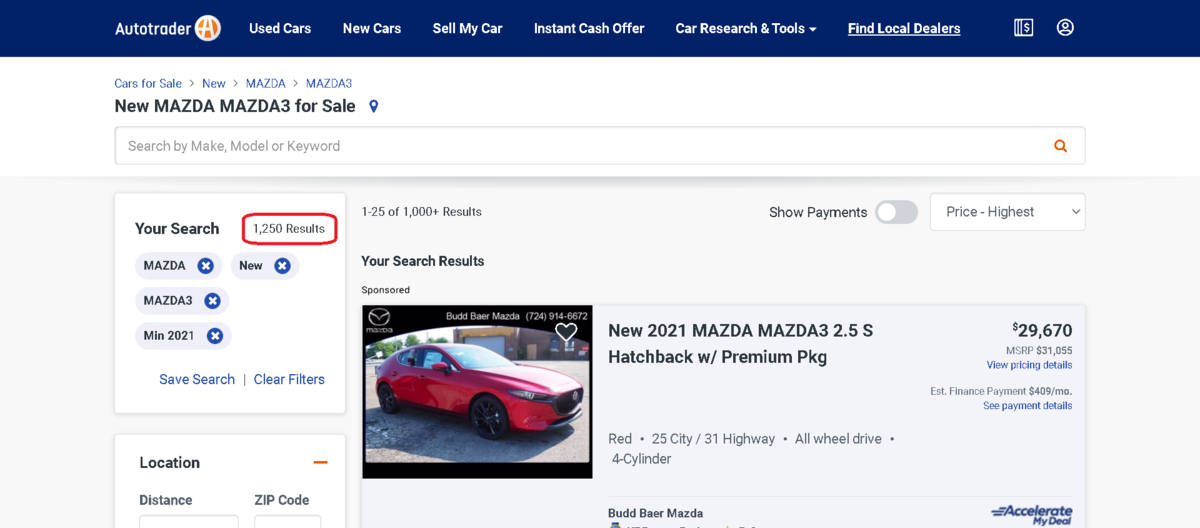Expand Car Research & Tools menu

point(746,28)
